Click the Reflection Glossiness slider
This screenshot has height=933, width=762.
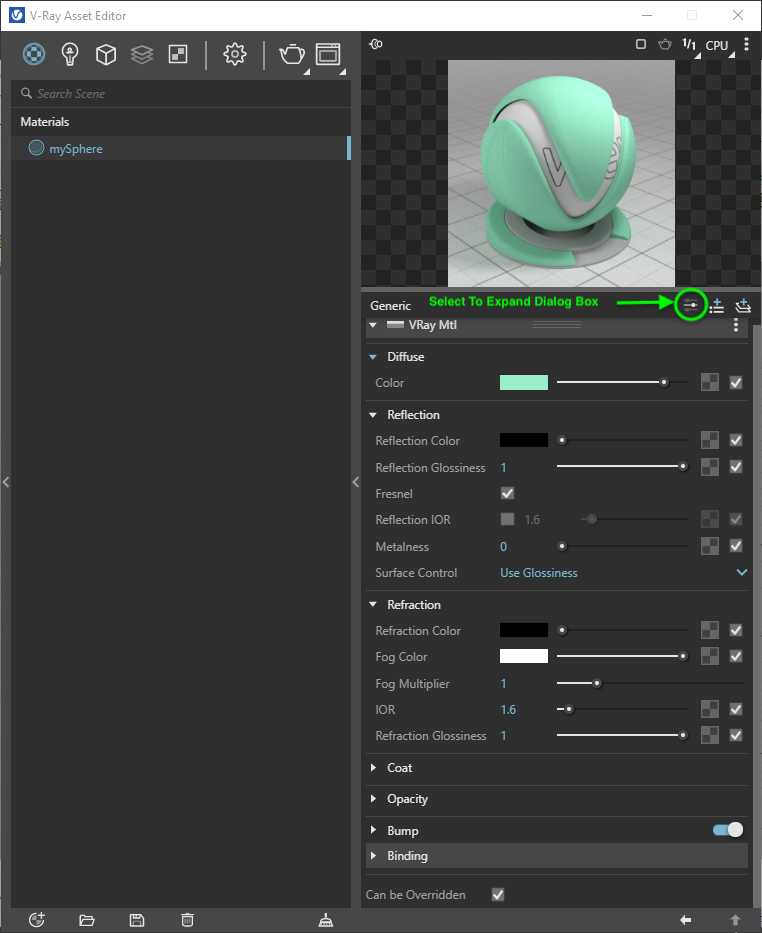coord(622,467)
